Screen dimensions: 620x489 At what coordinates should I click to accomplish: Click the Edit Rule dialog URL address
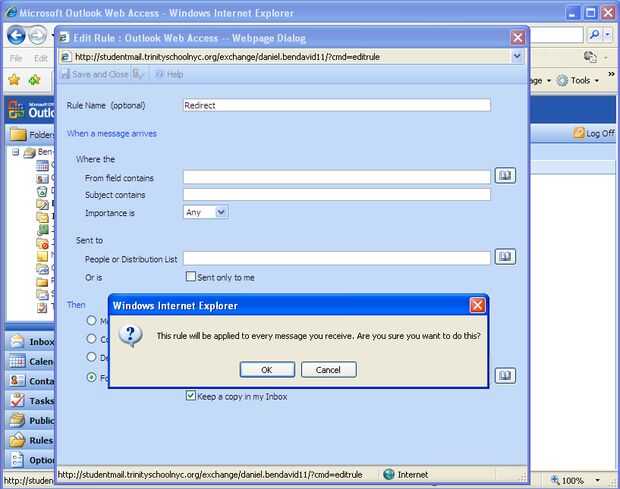tap(227, 57)
